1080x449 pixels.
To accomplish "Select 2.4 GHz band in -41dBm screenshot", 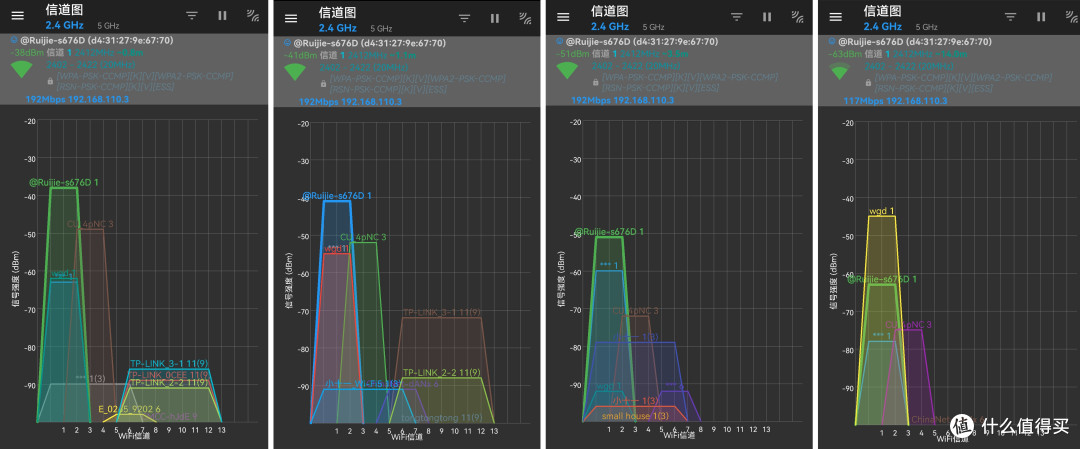I will tap(338, 28).
